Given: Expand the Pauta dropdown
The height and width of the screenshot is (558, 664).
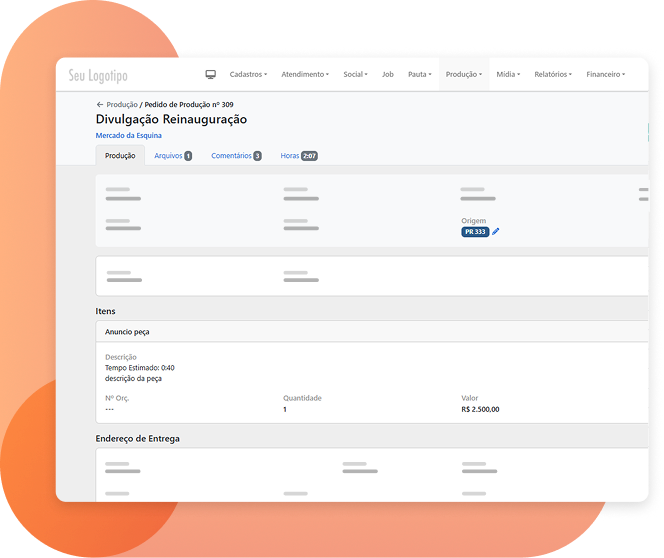Looking at the screenshot, I should coord(420,74).
